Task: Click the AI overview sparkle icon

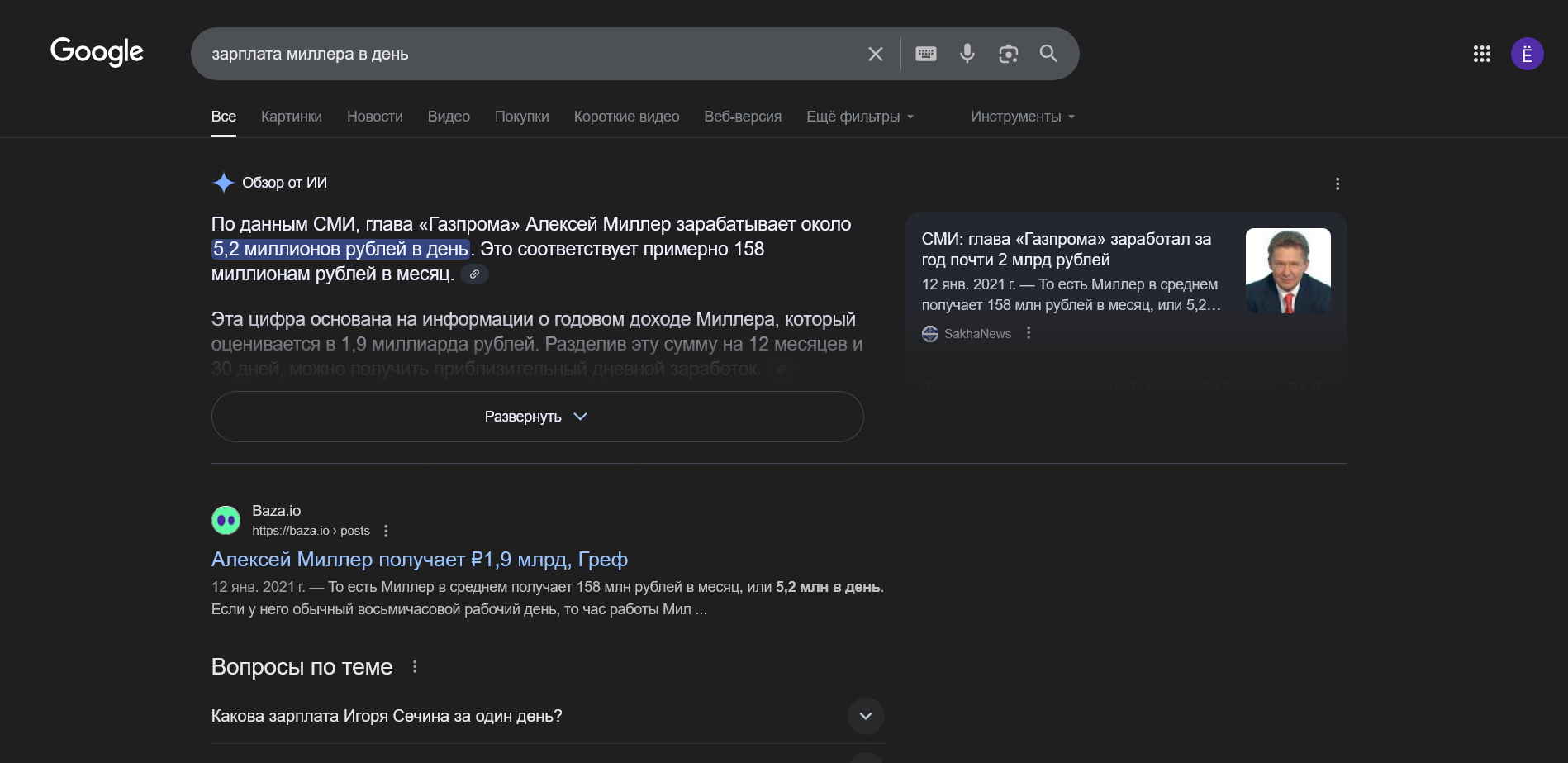Action: pos(223,183)
